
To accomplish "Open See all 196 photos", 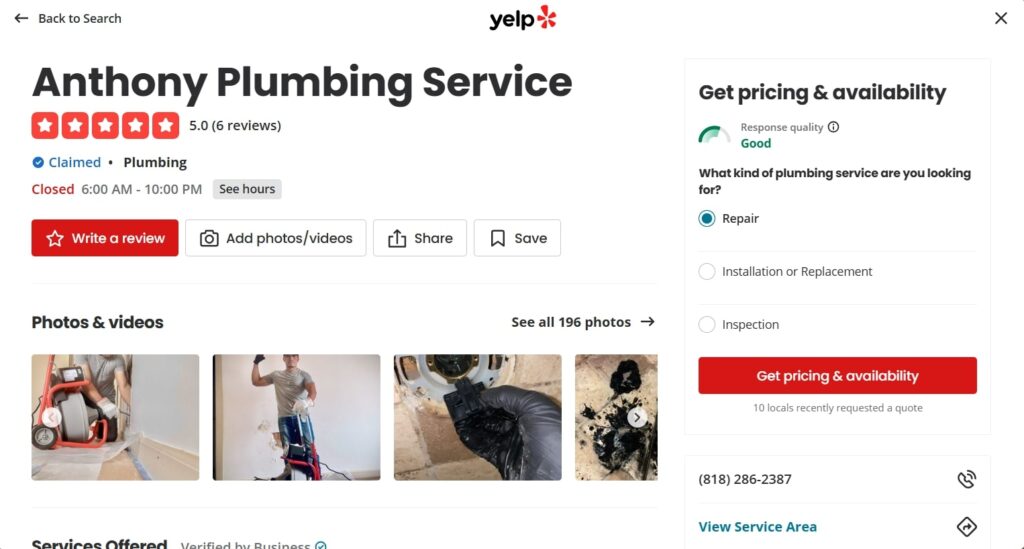I will (582, 322).
